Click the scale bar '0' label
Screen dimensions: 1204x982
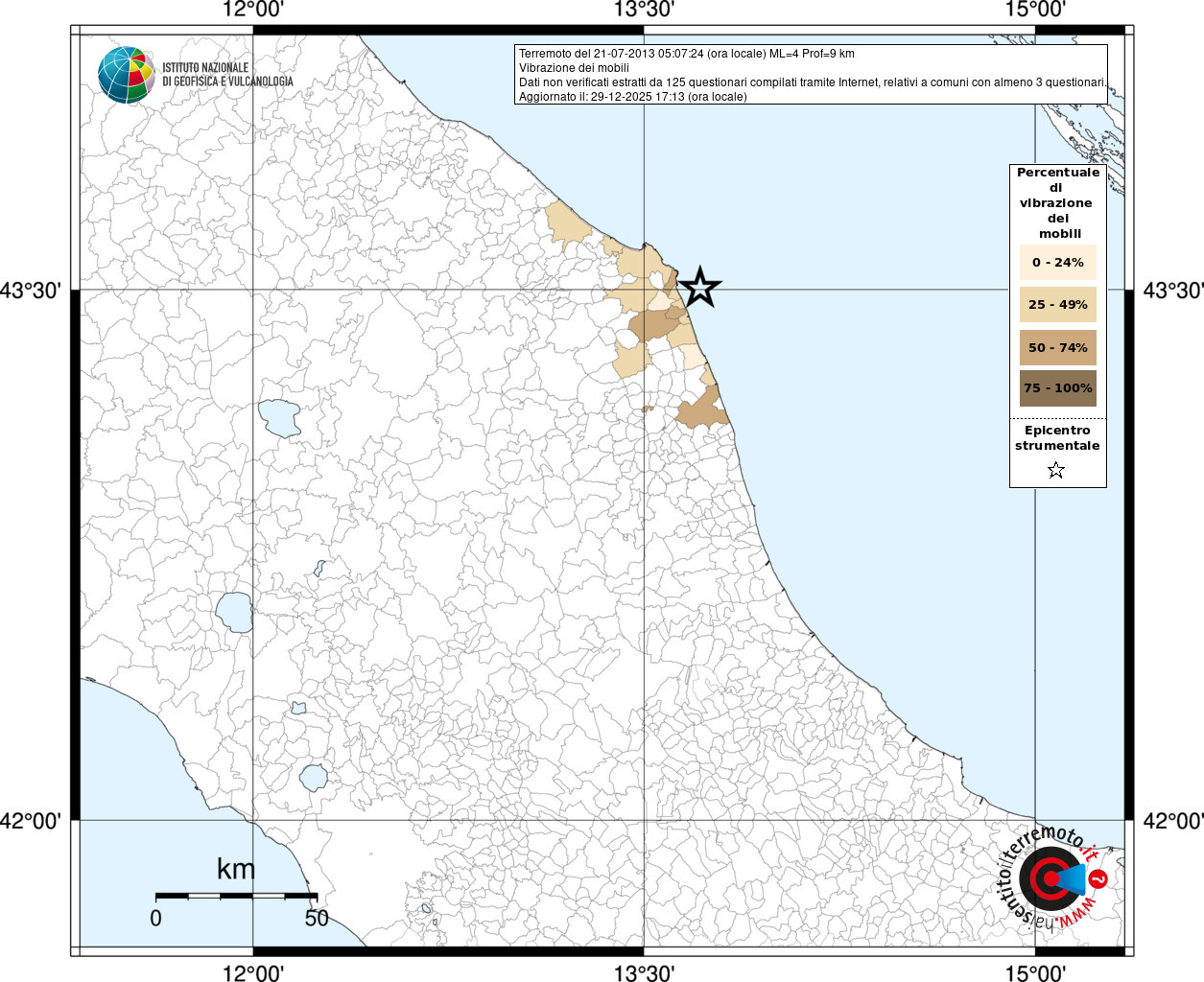155,918
